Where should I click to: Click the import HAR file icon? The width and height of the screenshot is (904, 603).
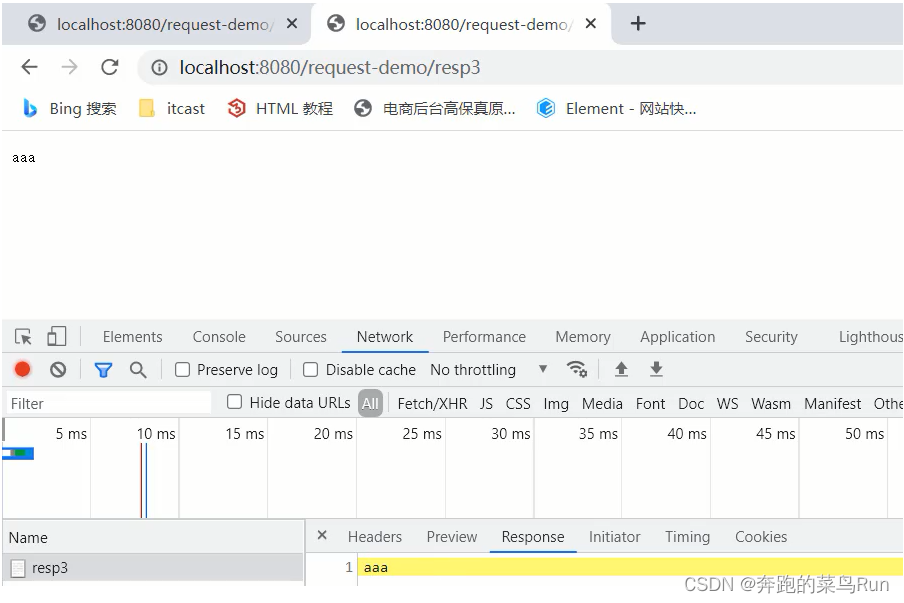621,369
